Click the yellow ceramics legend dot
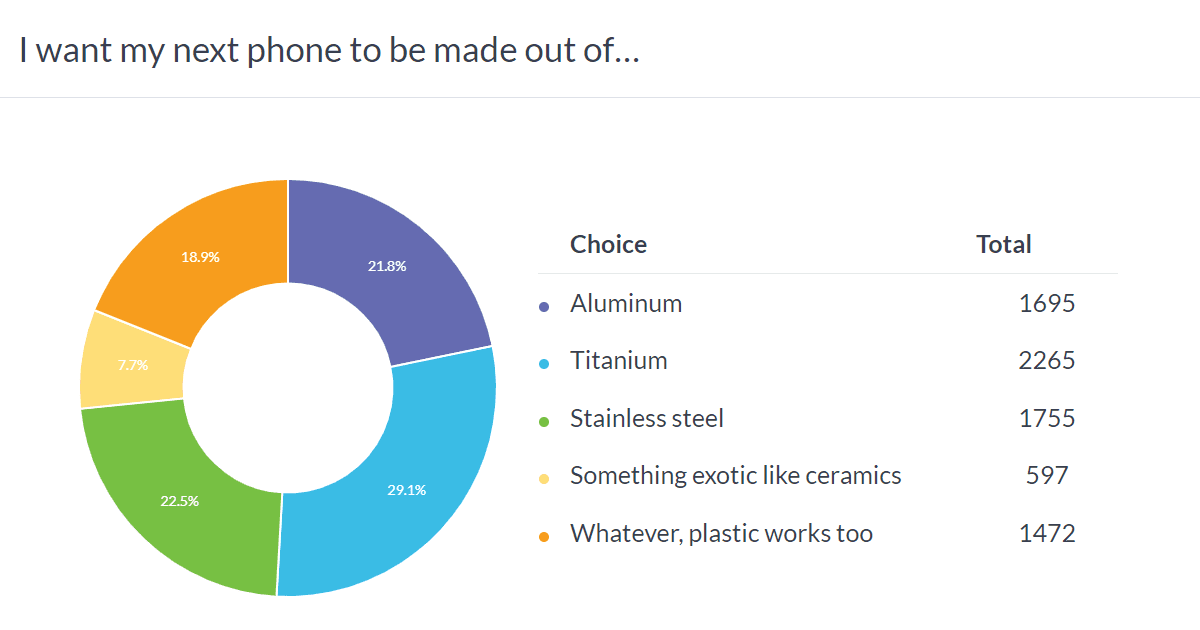Screen dimensions: 1200x630 tap(544, 479)
